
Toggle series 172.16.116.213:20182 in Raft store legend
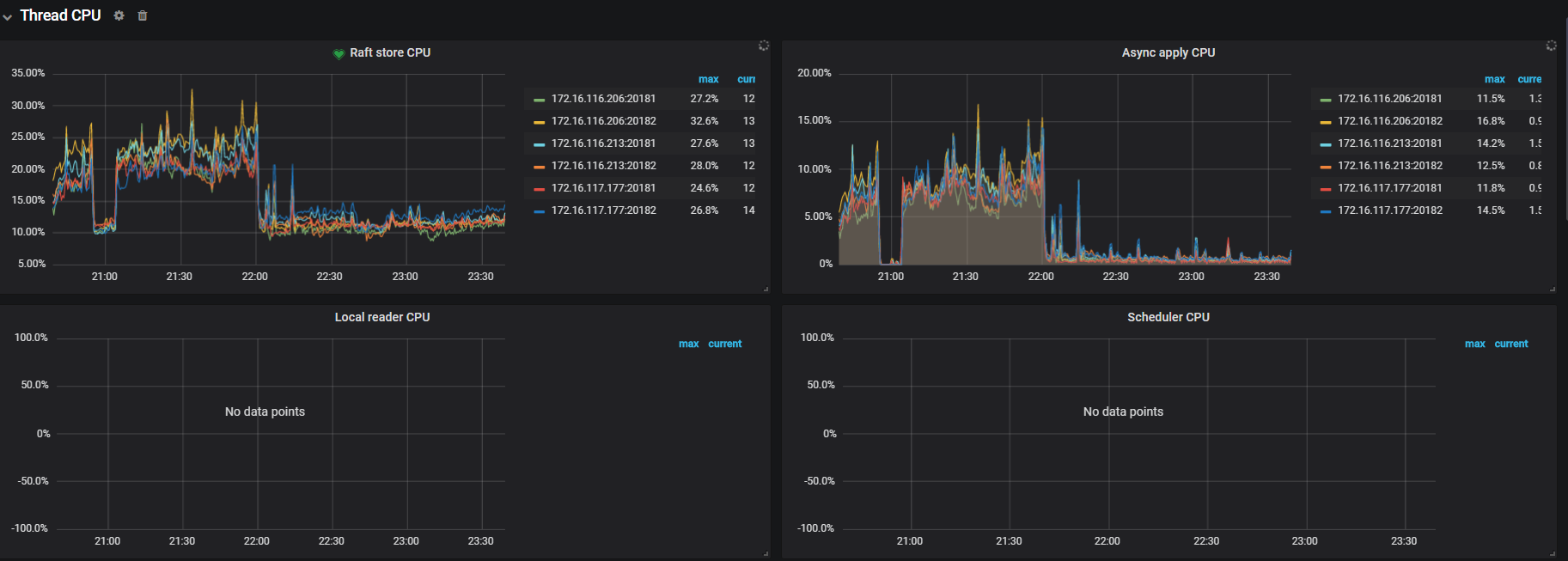click(603, 166)
